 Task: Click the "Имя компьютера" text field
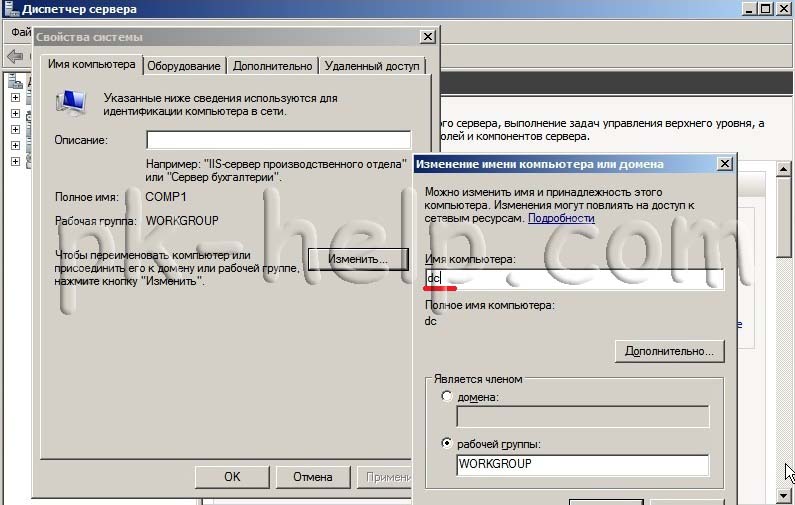574,279
